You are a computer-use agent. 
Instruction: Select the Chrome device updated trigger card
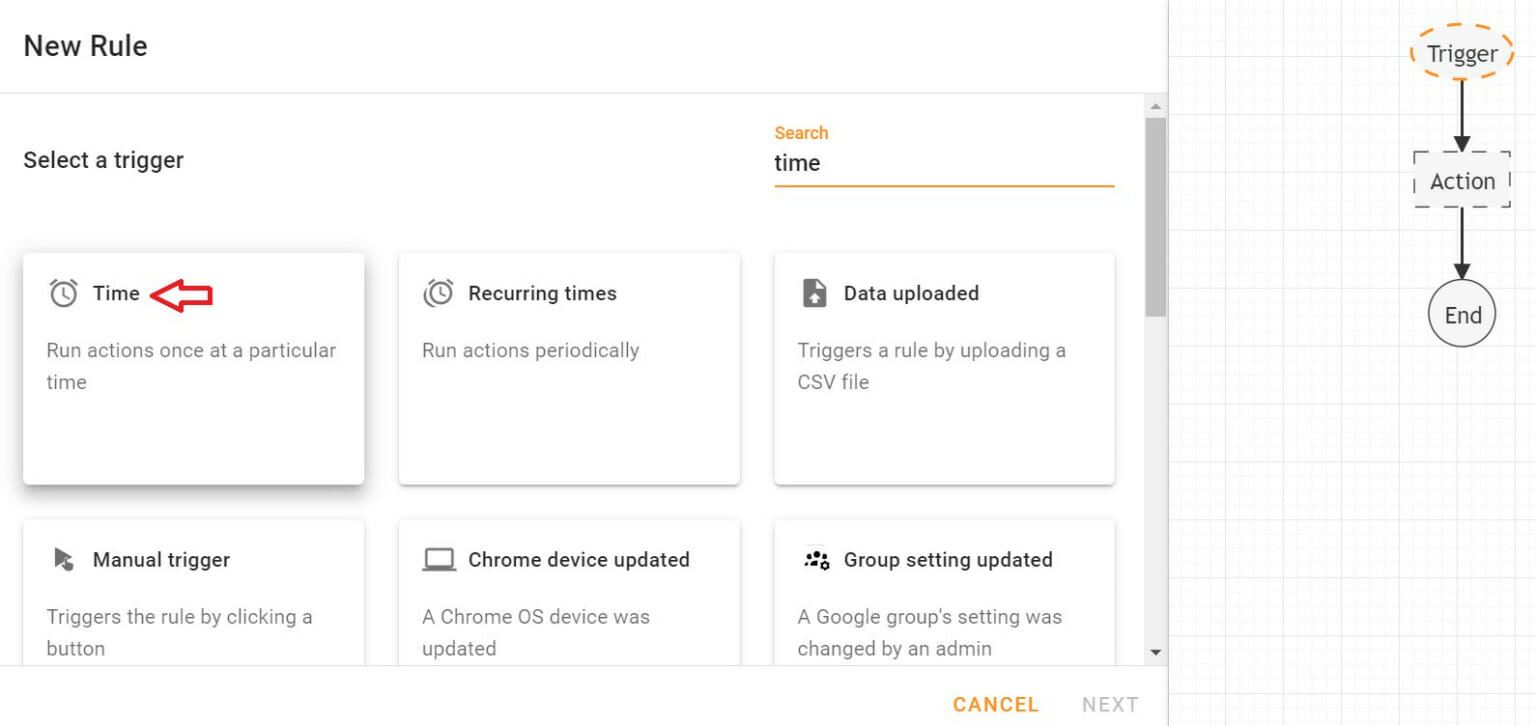point(569,600)
